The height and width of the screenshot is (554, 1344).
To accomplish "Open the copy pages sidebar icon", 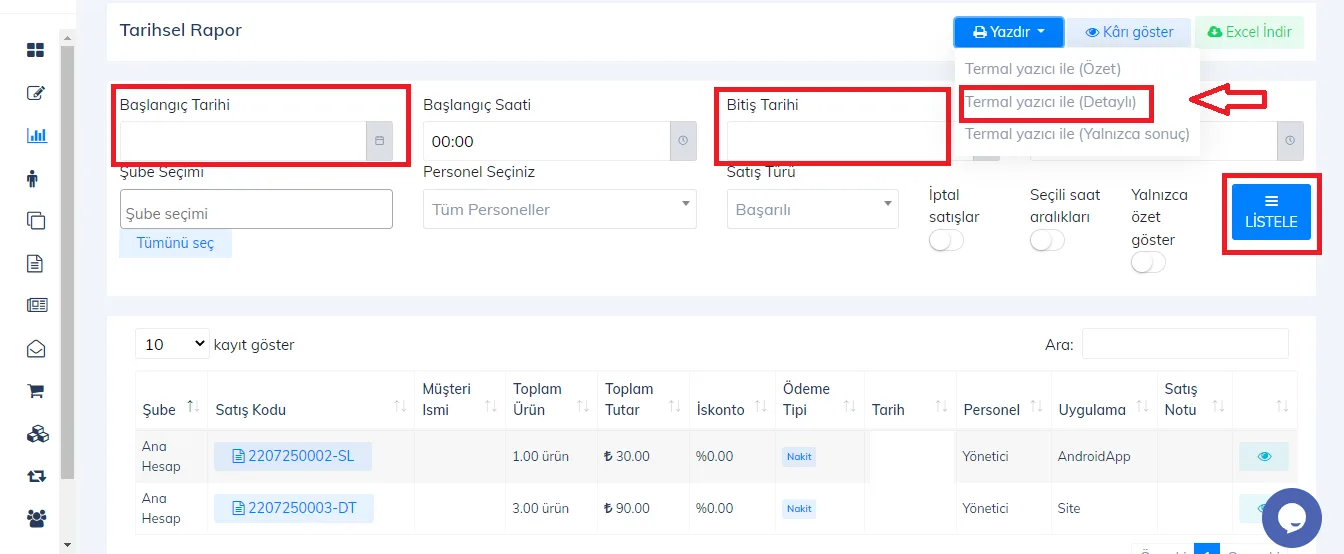I will click(x=36, y=221).
